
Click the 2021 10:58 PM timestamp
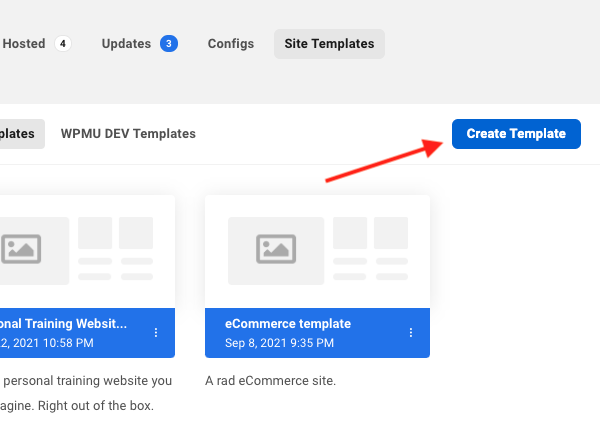point(50,343)
